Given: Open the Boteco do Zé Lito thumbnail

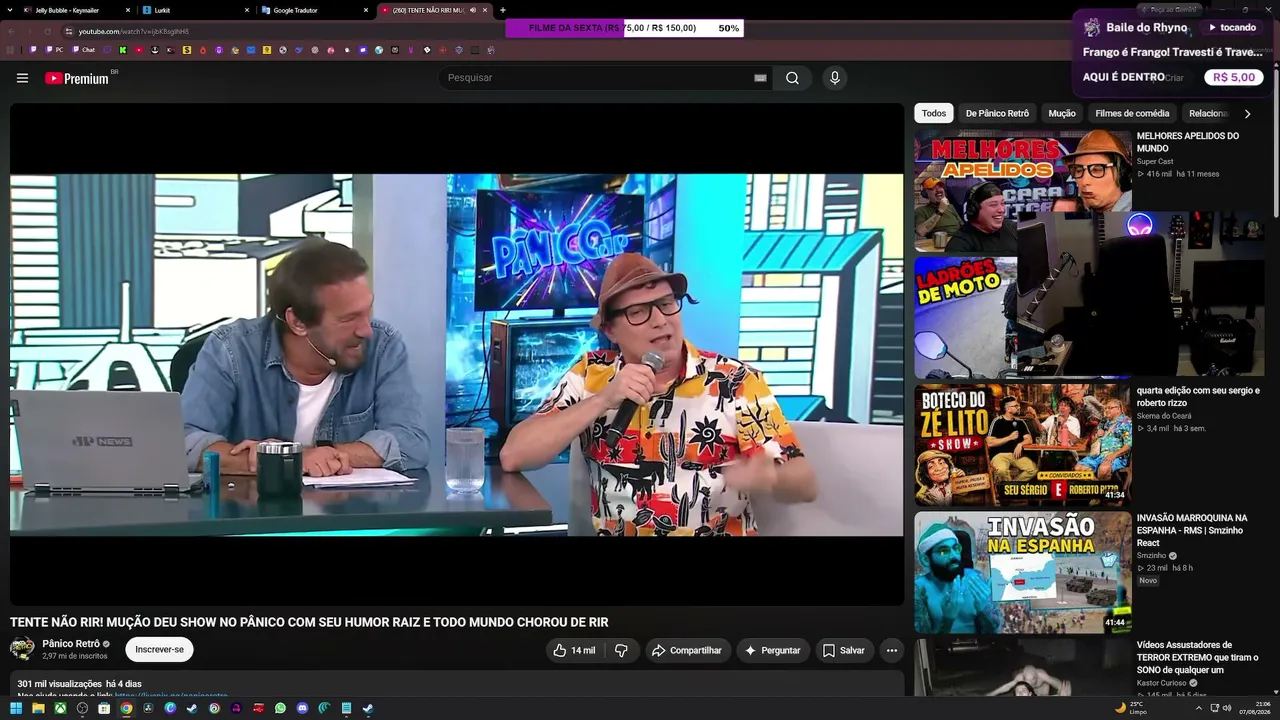Looking at the screenshot, I should point(1023,444).
